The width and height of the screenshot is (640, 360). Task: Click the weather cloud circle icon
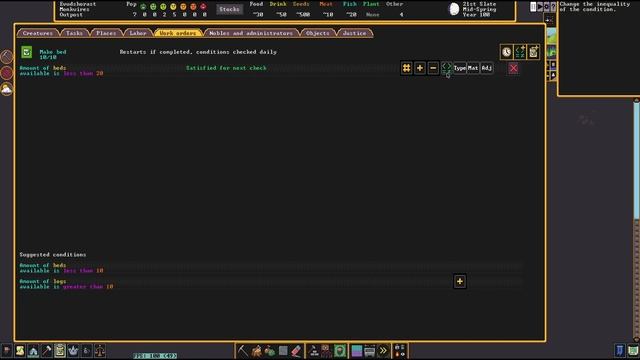click(x=7, y=89)
